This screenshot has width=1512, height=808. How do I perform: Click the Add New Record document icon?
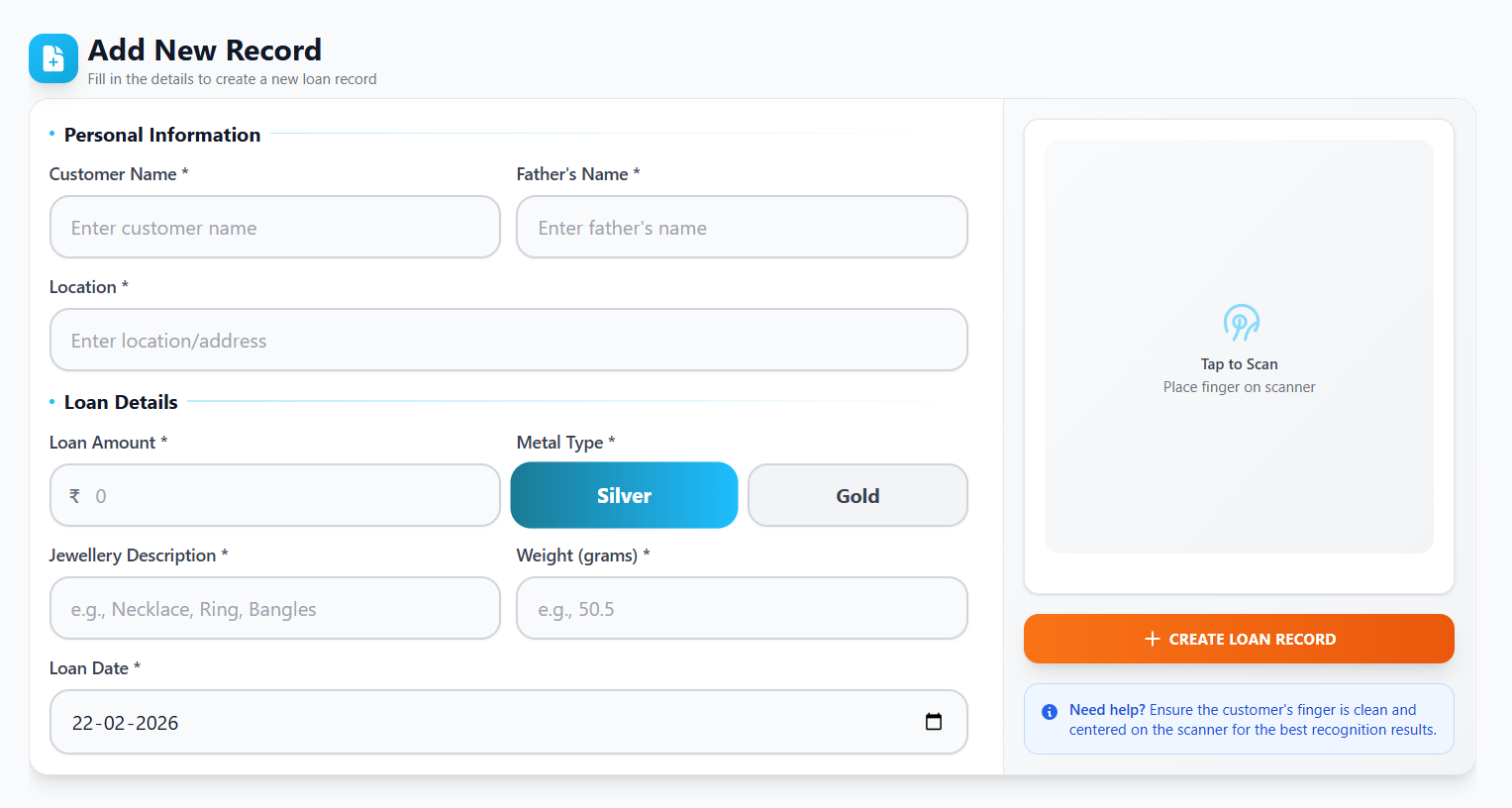click(53, 59)
